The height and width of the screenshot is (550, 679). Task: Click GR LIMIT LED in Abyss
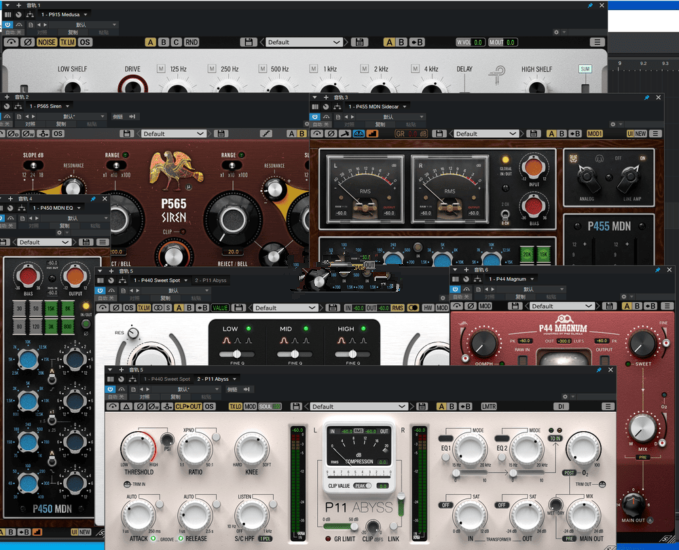pos(328,539)
